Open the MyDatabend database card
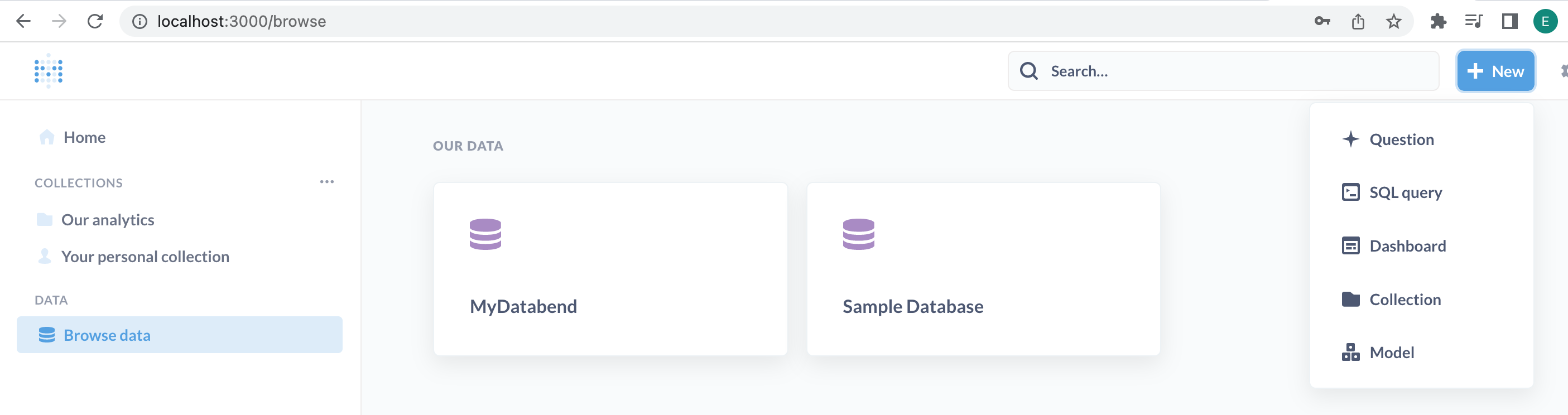This screenshot has height=415, width=1568. (610, 269)
